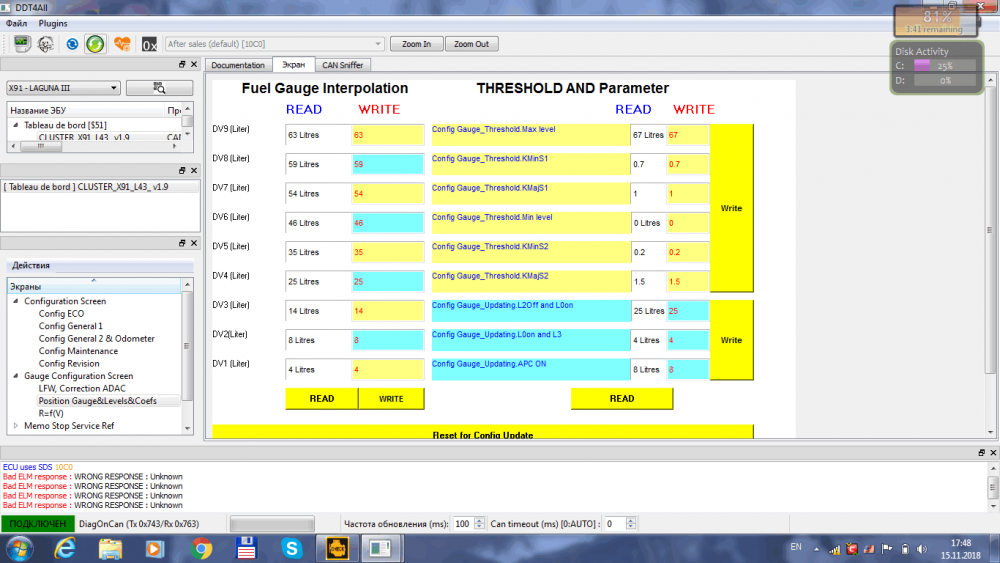Open Windows Explorer from the taskbar
Viewport: 1000px width, 563px height.
110,548
